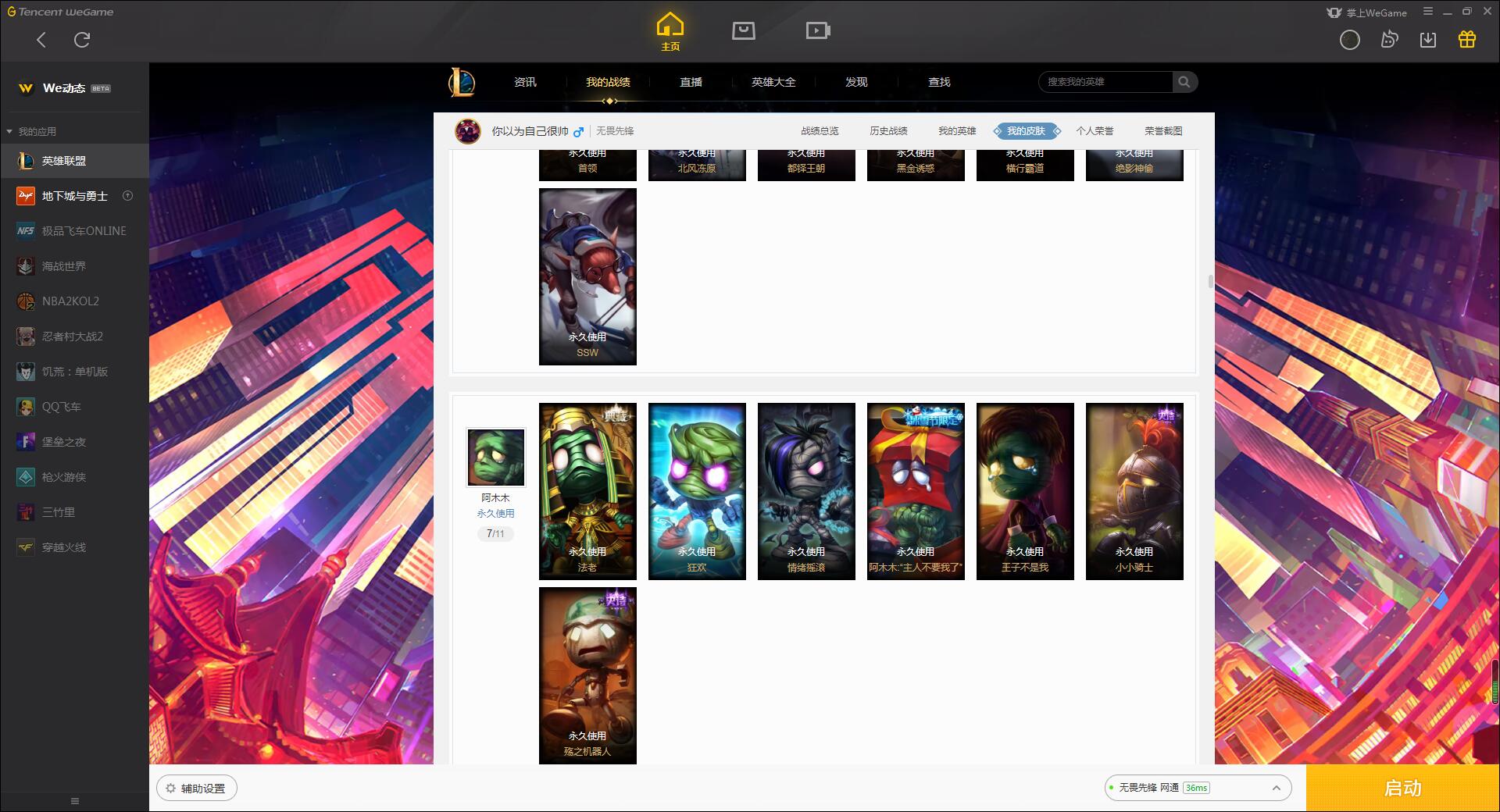Open the 英雄大全 tab
Viewport: 1500px width, 812px height.
(x=773, y=82)
